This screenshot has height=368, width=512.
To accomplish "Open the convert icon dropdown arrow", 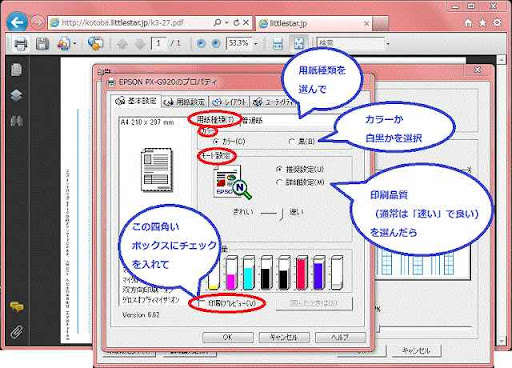I will pyautogui.click(x=74, y=44).
